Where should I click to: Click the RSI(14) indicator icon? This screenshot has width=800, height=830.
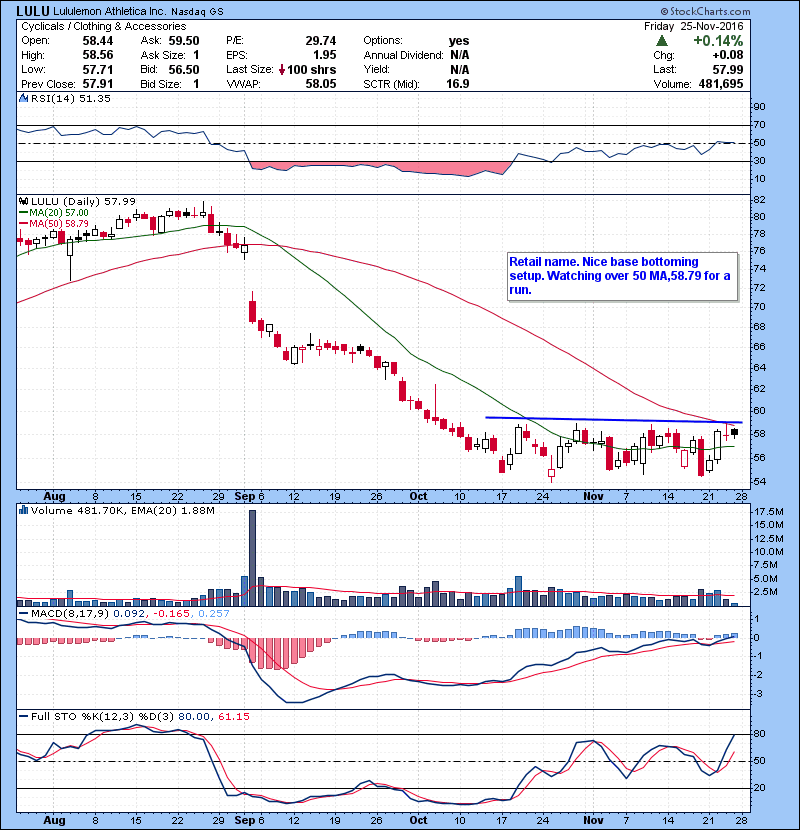click(23, 98)
